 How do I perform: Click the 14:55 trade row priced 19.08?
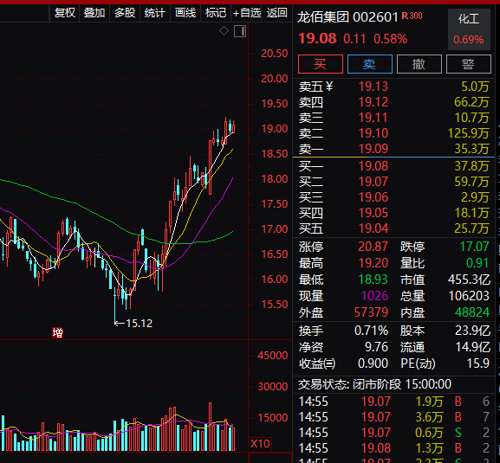coord(394,448)
